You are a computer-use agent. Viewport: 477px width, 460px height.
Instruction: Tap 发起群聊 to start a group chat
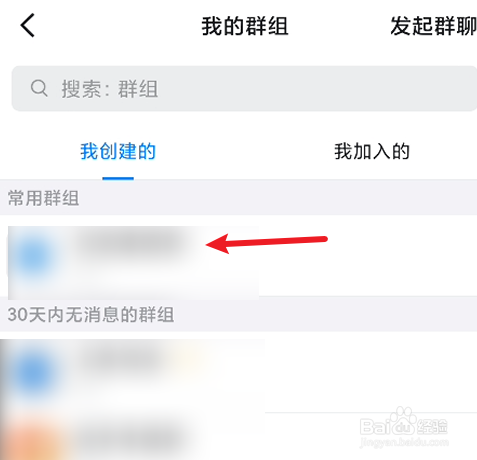[x=433, y=26]
